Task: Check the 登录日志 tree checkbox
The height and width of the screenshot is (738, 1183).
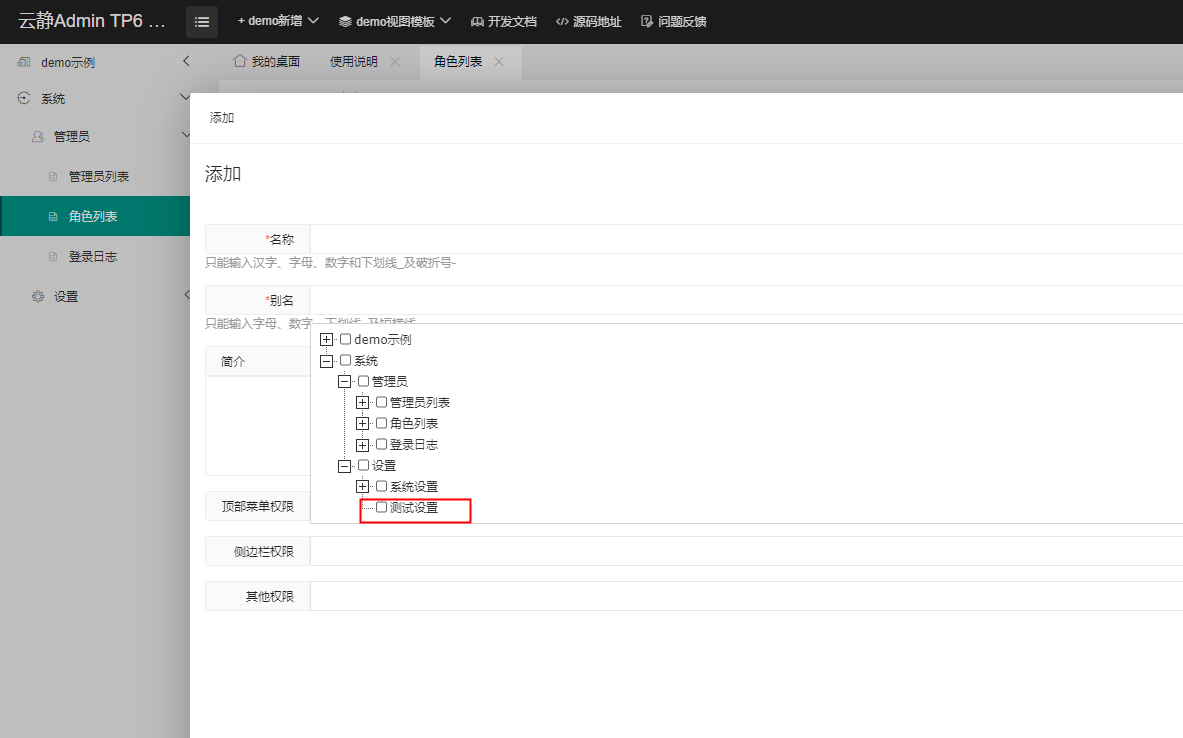Action: [382, 444]
